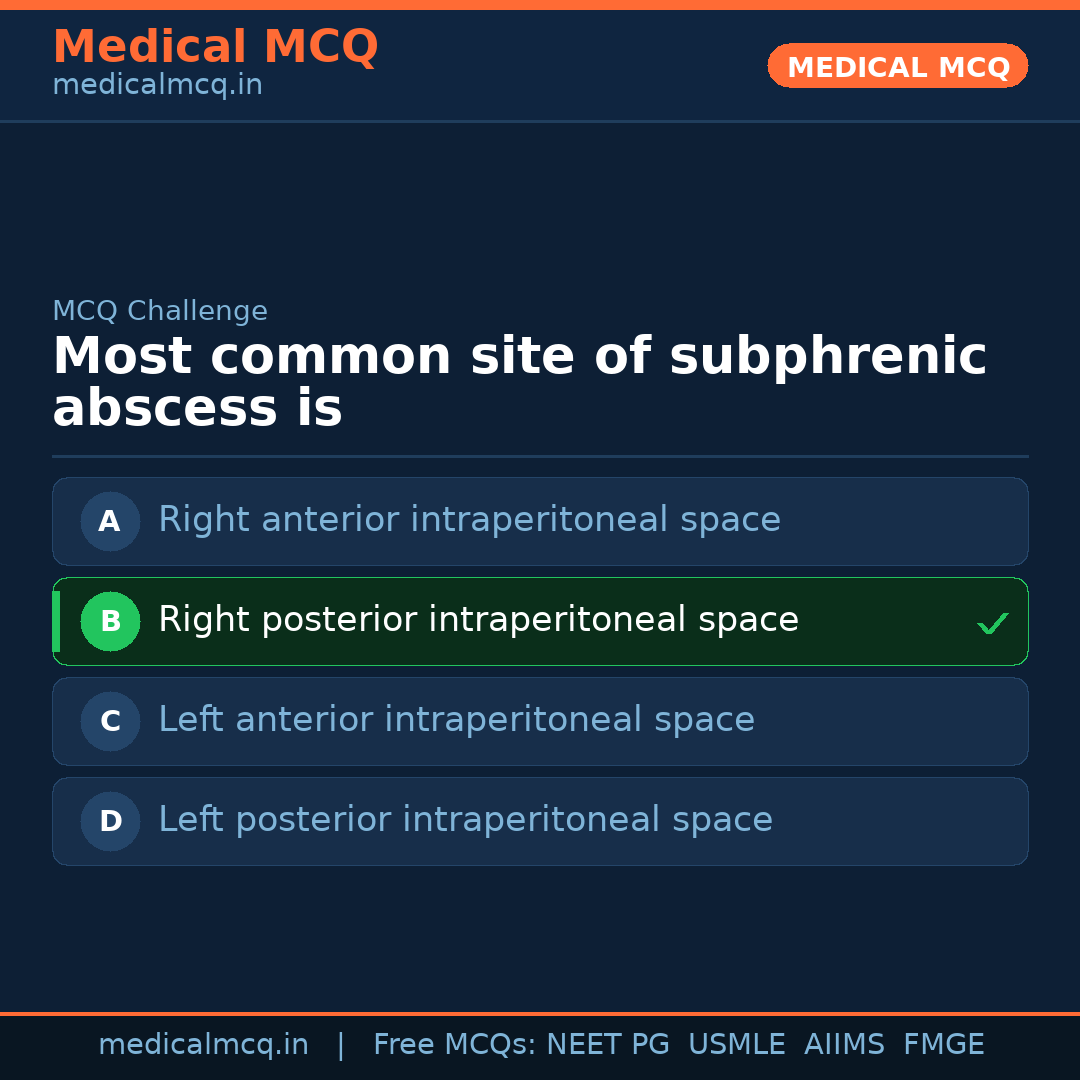Select answer text 'Left anterior intraperitoneal space'
This screenshot has width=1080, height=1080.
[456, 720]
